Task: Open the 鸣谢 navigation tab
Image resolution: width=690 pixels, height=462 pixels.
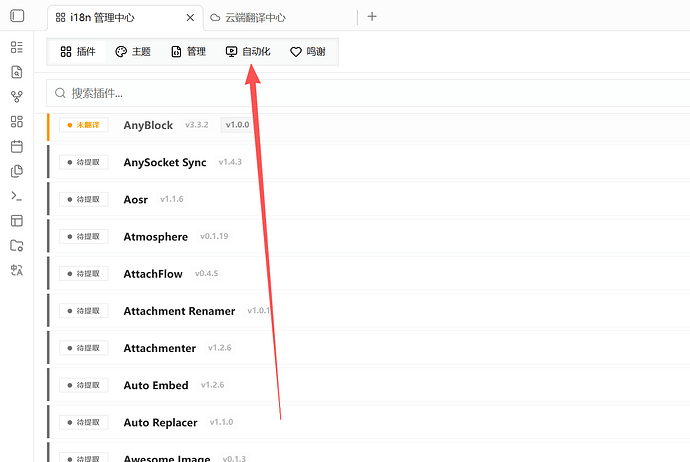Action: coord(308,52)
